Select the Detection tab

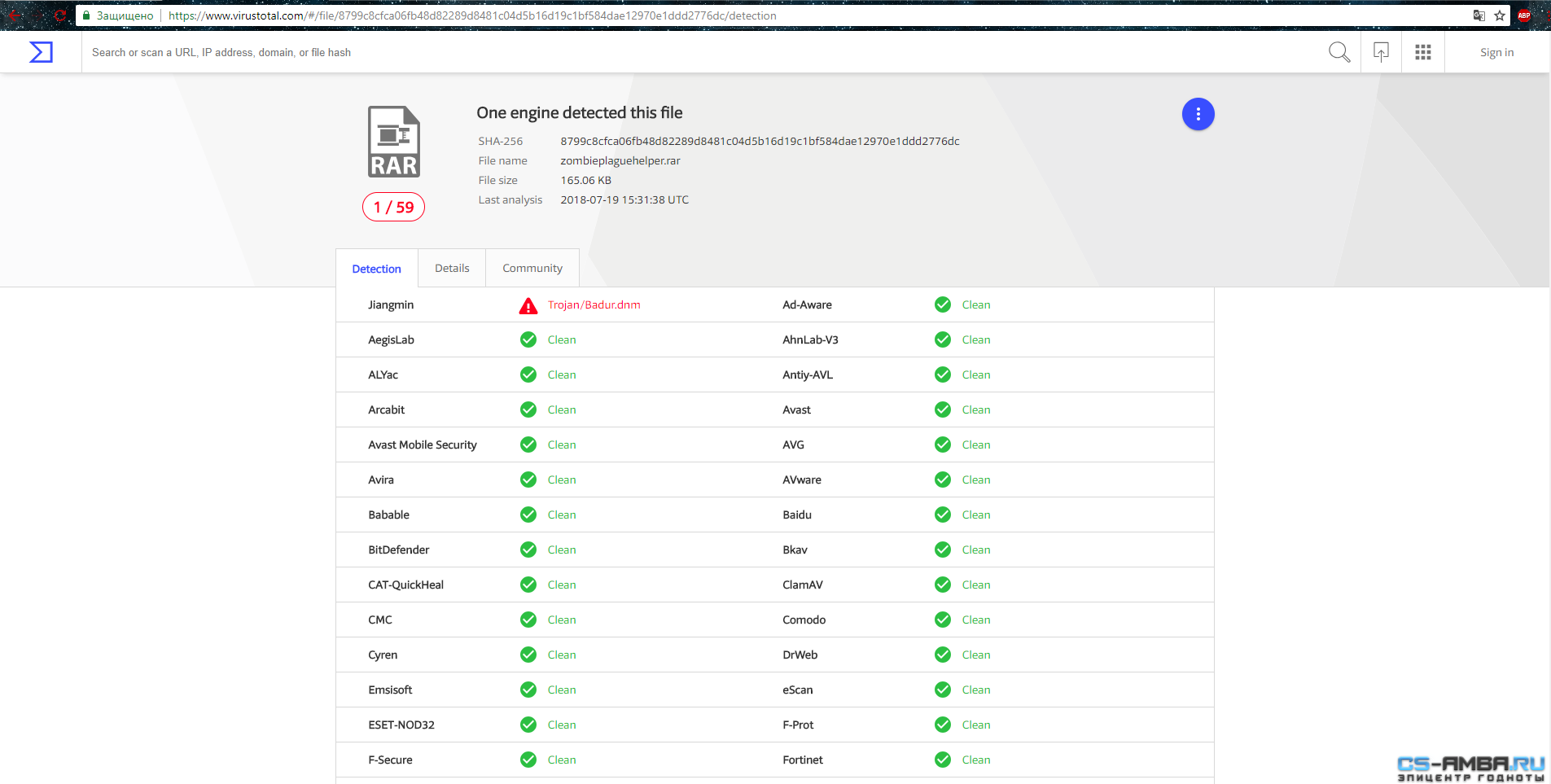376,269
